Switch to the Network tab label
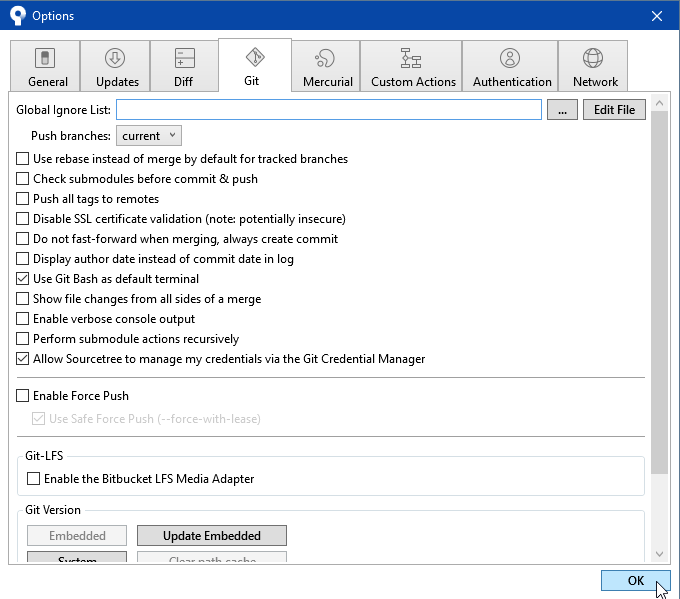Screen dimensions: 680x599 595,82
